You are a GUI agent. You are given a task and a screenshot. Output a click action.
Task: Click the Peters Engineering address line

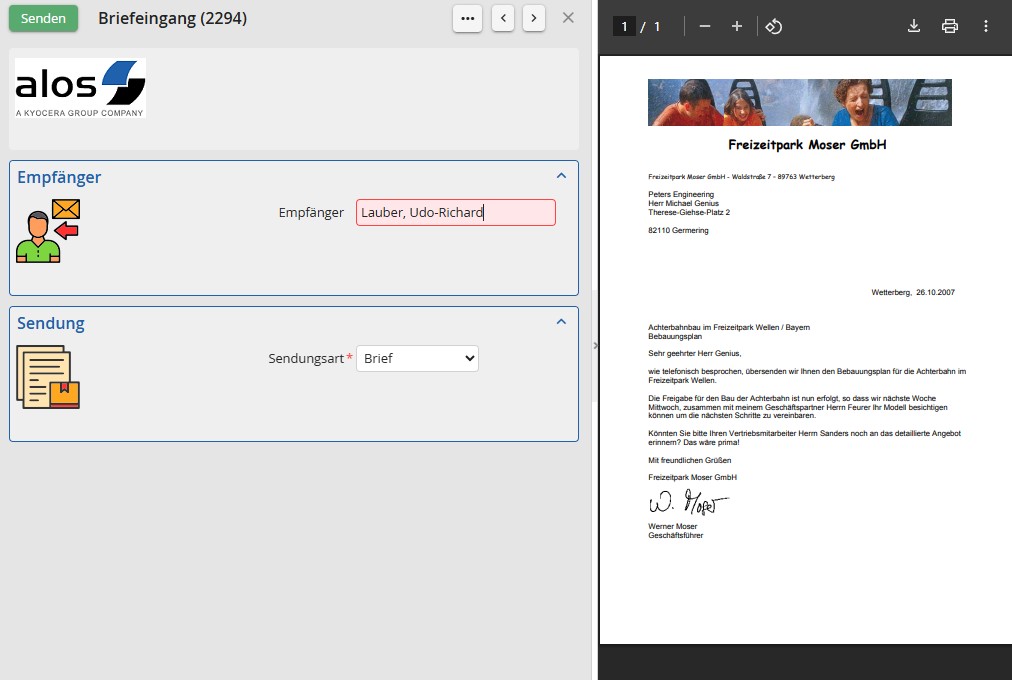pos(681,194)
